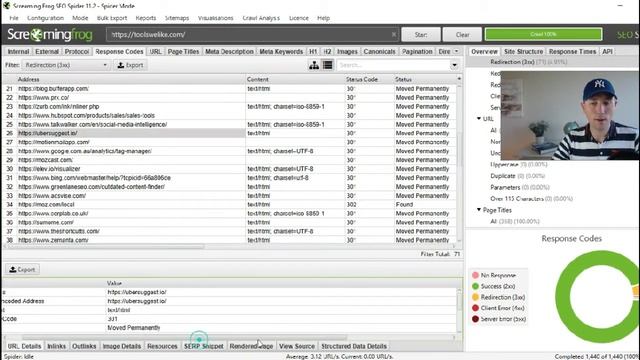Switch to the Pagination tab
Screen dimensions: 640x360
417,51
